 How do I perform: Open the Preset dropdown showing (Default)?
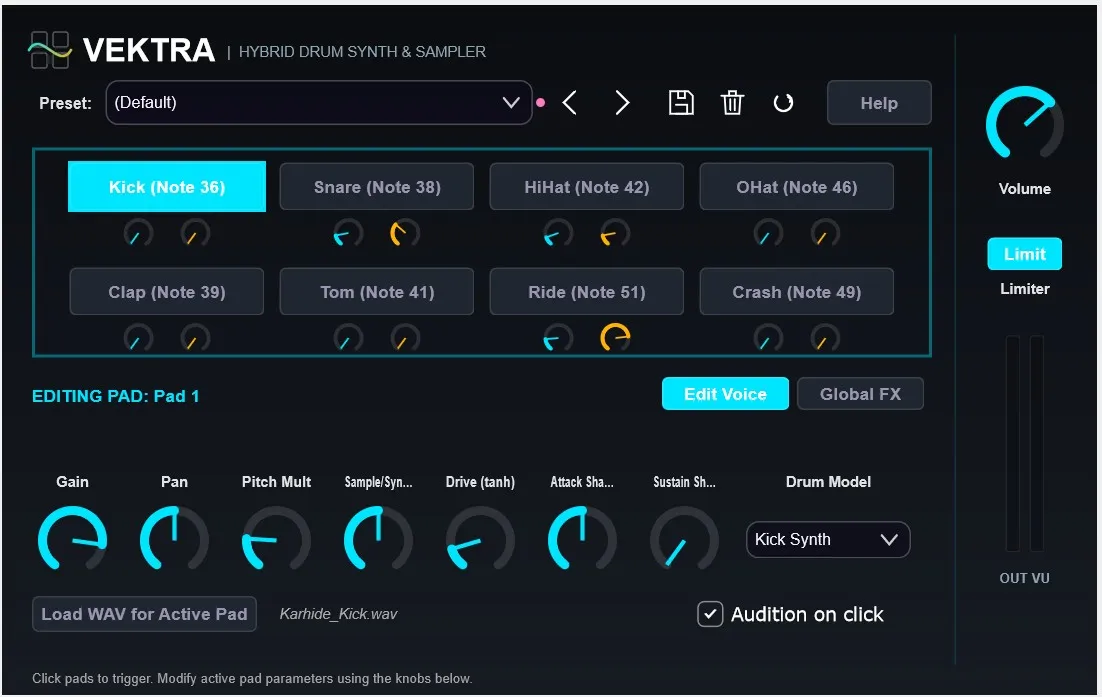tap(318, 103)
